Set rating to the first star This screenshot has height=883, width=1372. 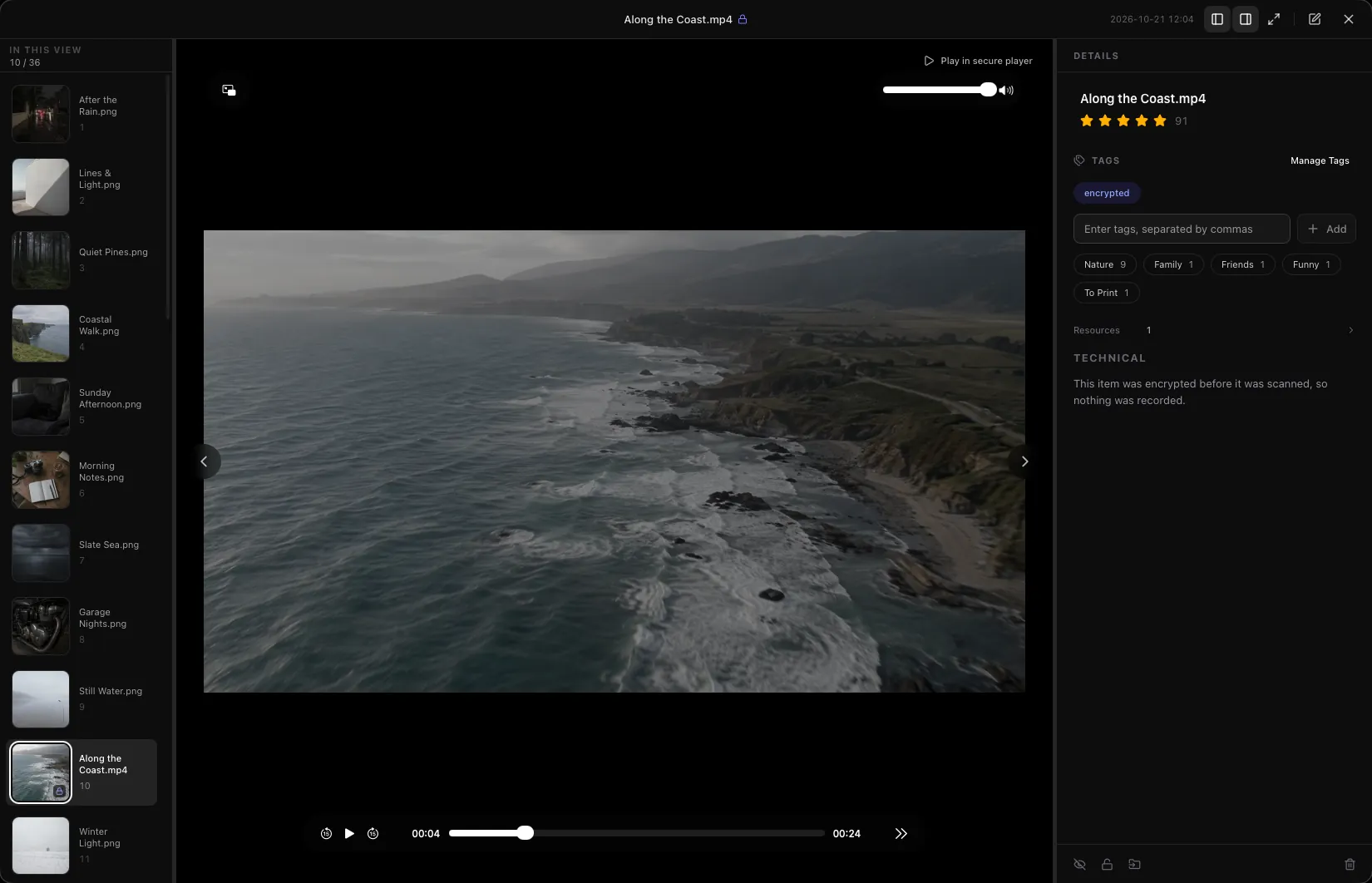1087,121
